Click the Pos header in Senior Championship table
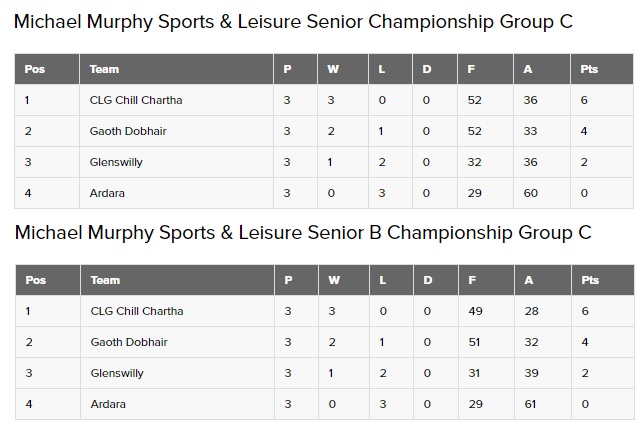The width and height of the screenshot is (638, 423). (35, 69)
